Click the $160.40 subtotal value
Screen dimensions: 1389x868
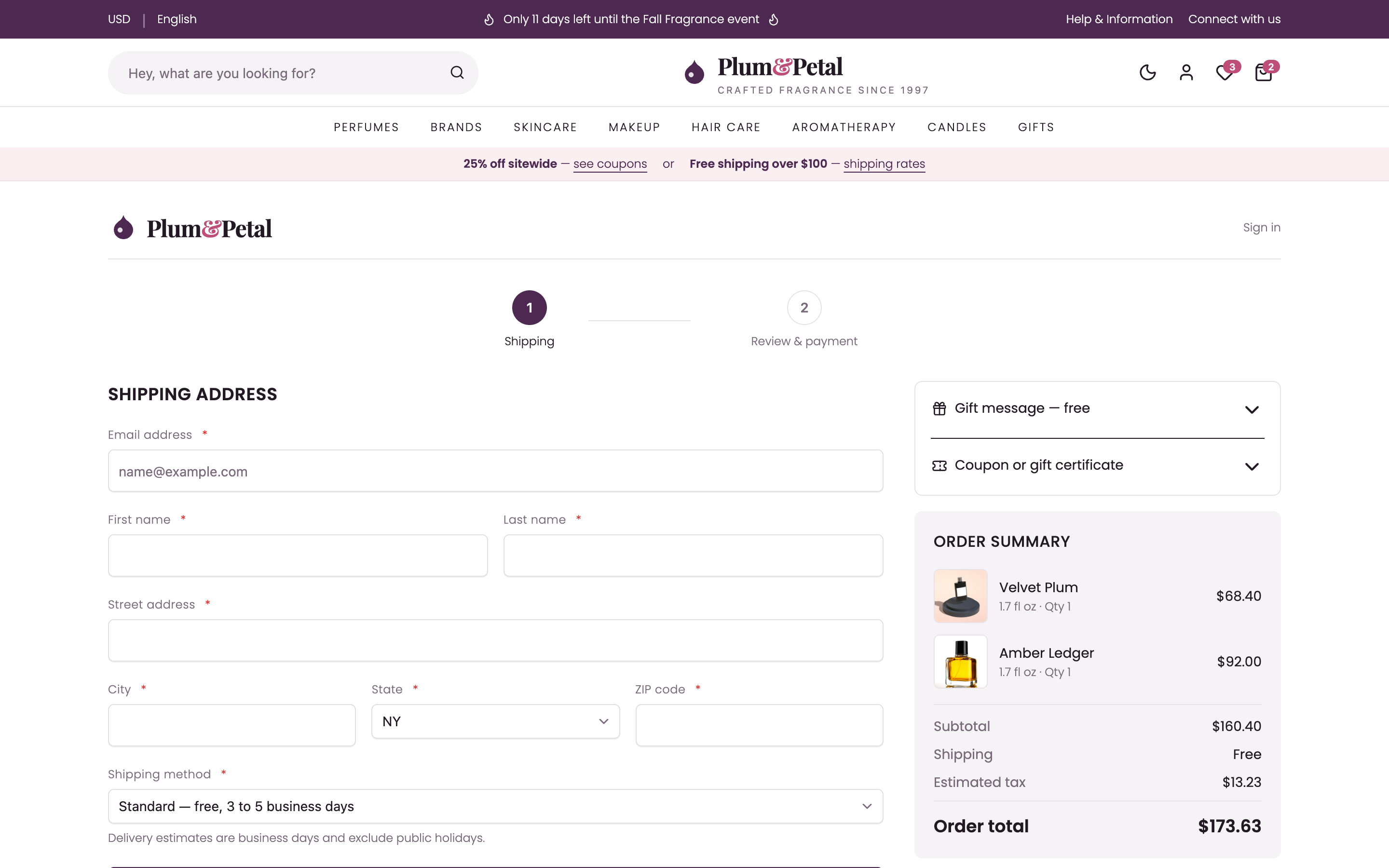tap(1236, 726)
